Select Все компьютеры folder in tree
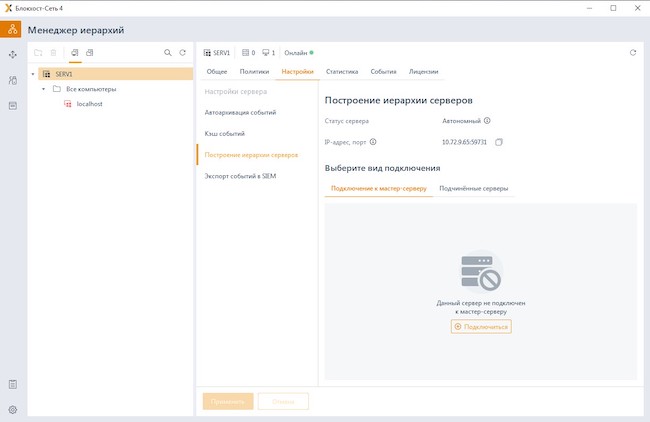Viewport: 650px width, 422px height. (x=91, y=89)
